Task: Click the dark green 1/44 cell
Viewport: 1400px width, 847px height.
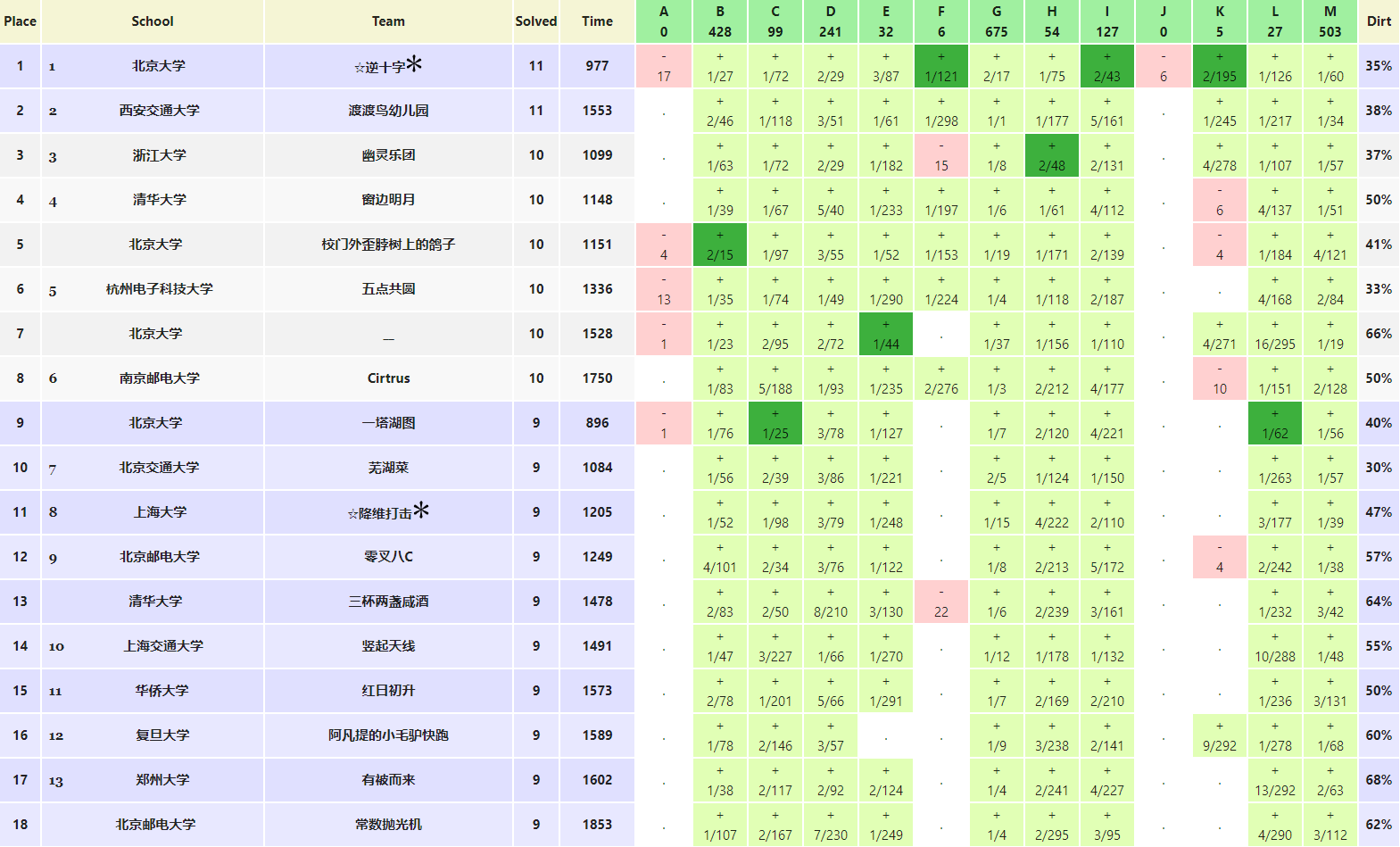Action: 885,334
